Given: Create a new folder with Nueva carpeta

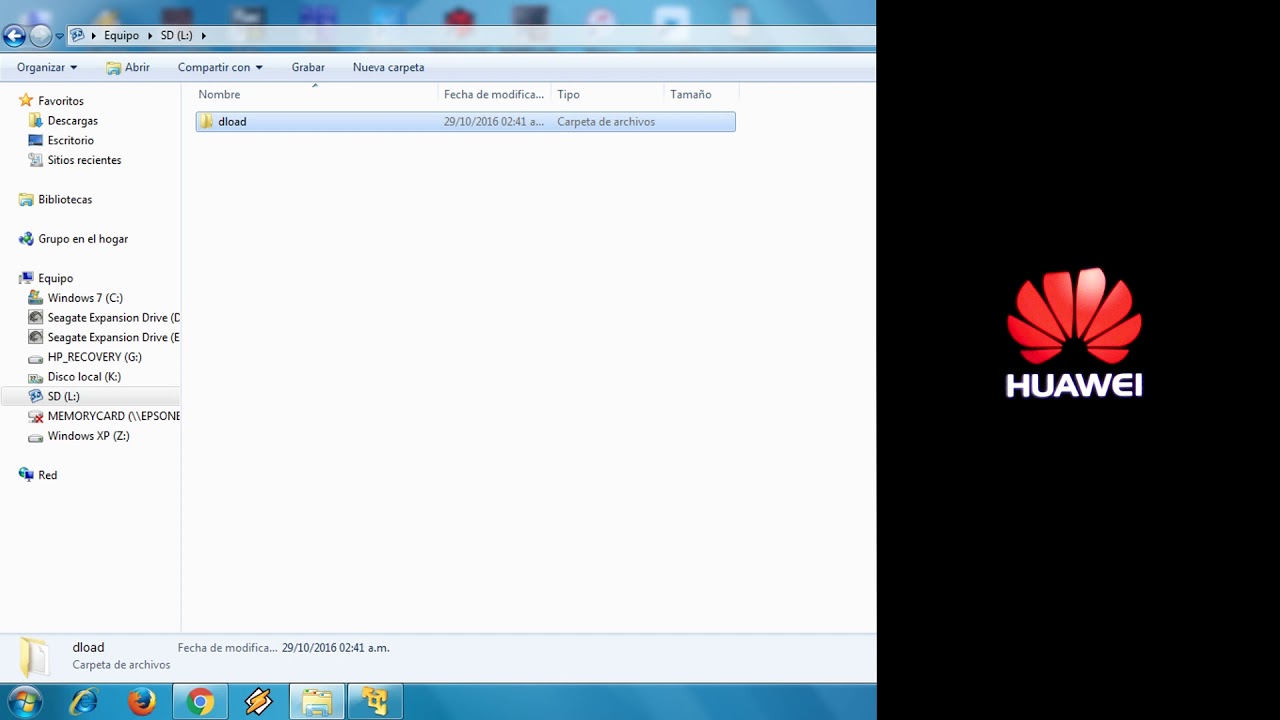Looking at the screenshot, I should click(x=388, y=67).
